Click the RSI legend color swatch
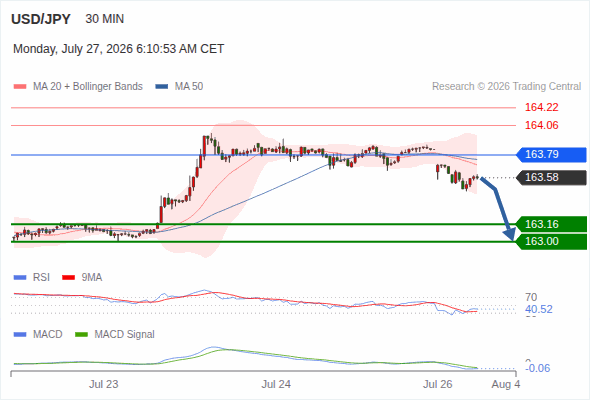The width and height of the screenshot is (590, 400). point(20,278)
